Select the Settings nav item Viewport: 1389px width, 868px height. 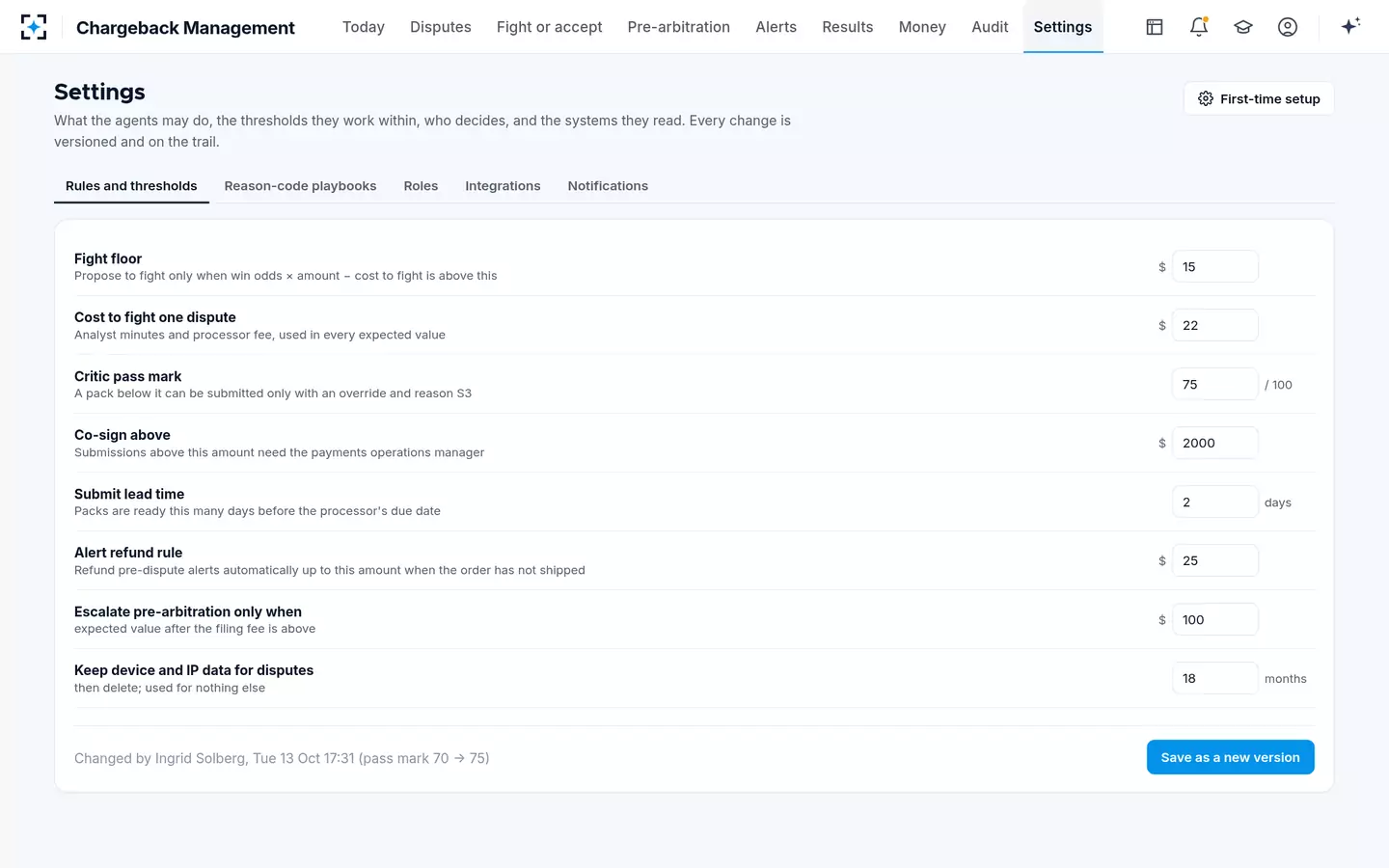pyautogui.click(x=1062, y=27)
